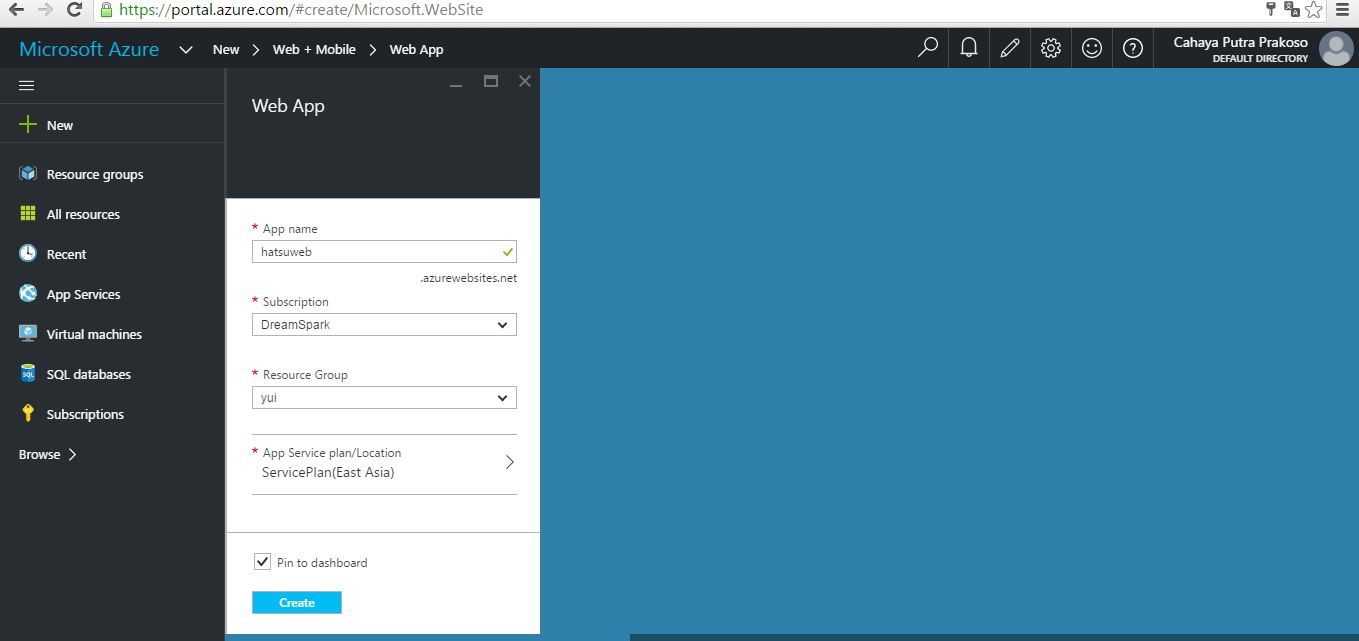Click the Web App breadcrumb
1359x641 pixels.
(416, 49)
